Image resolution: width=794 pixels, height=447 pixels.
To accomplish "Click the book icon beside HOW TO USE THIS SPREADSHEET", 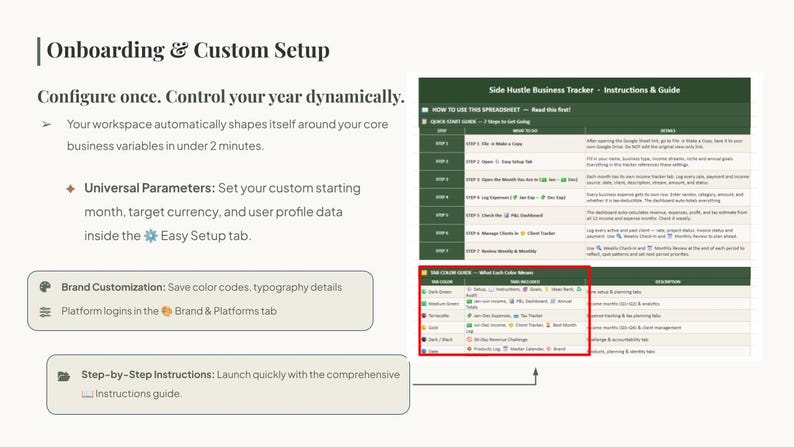I will coord(425,109).
